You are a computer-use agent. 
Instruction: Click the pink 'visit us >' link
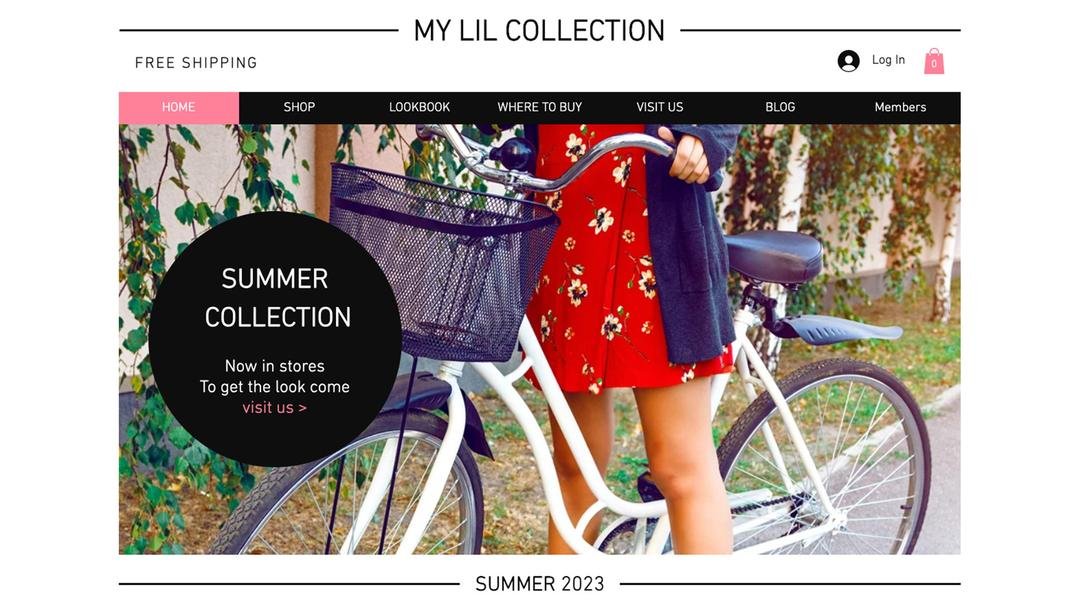pyautogui.click(x=274, y=408)
